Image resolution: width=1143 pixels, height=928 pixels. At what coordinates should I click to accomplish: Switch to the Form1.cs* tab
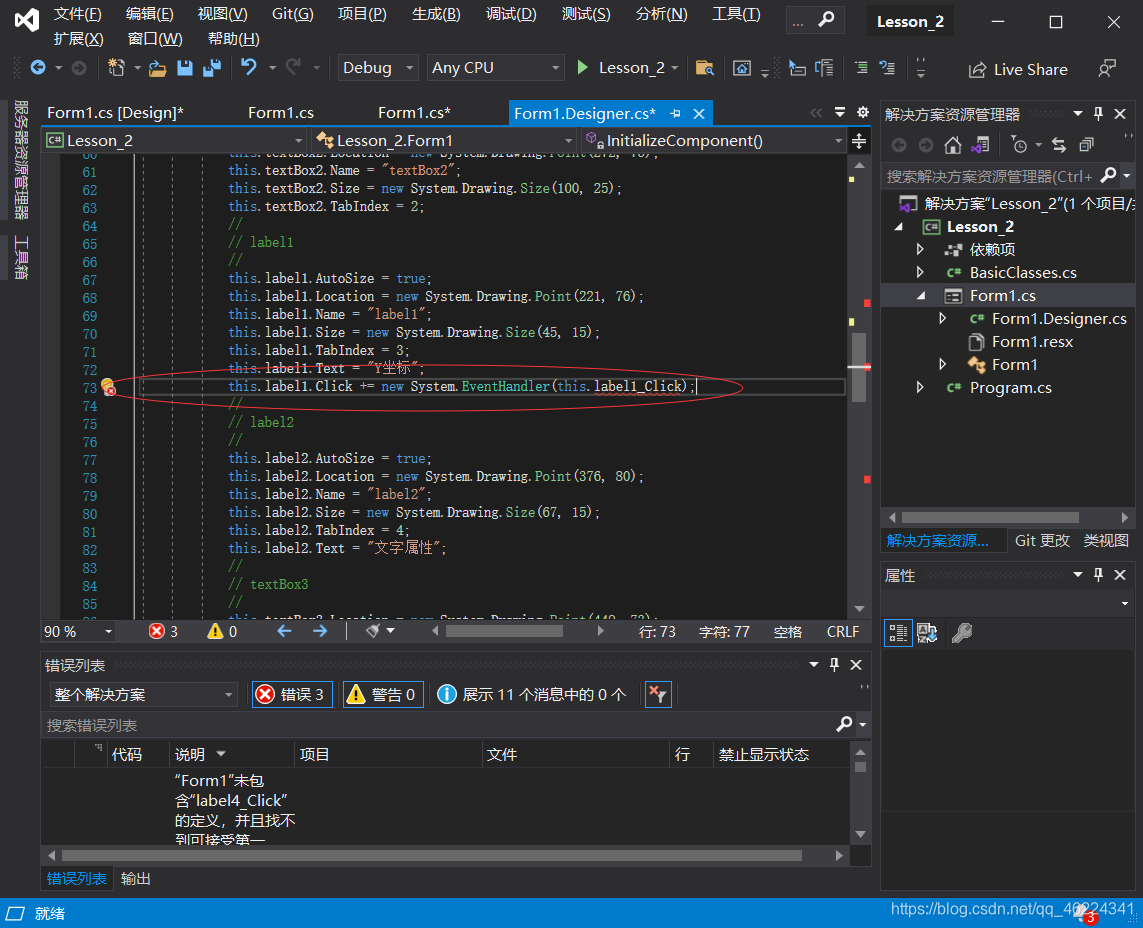[x=414, y=113]
